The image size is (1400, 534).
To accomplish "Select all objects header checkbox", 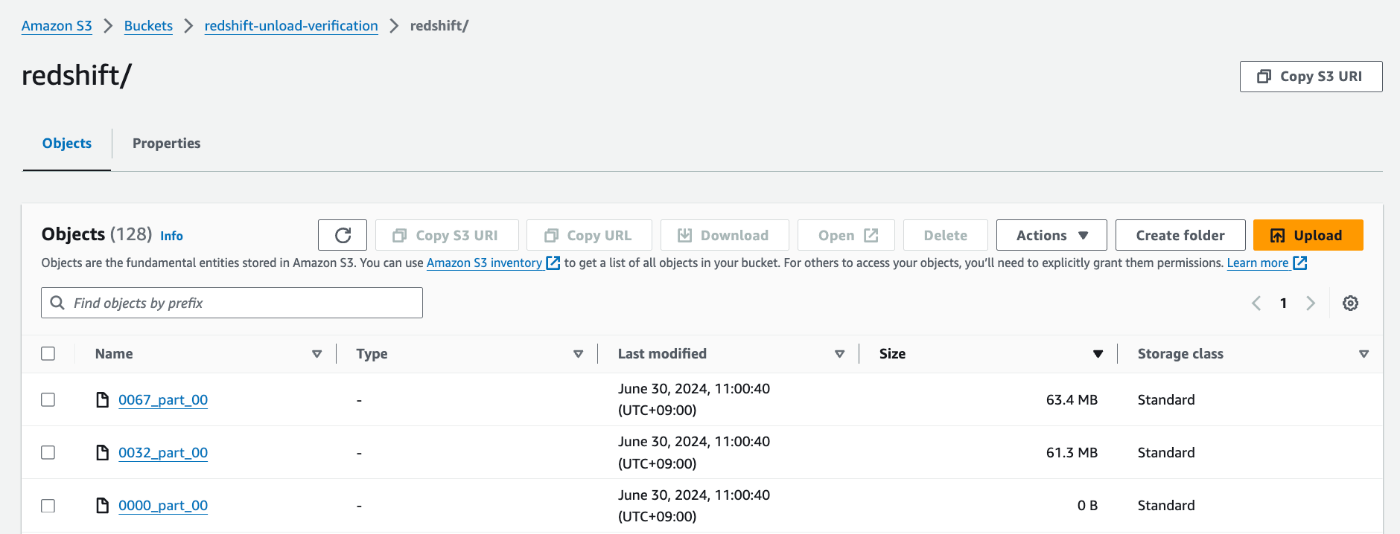I will (x=48, y=353).
